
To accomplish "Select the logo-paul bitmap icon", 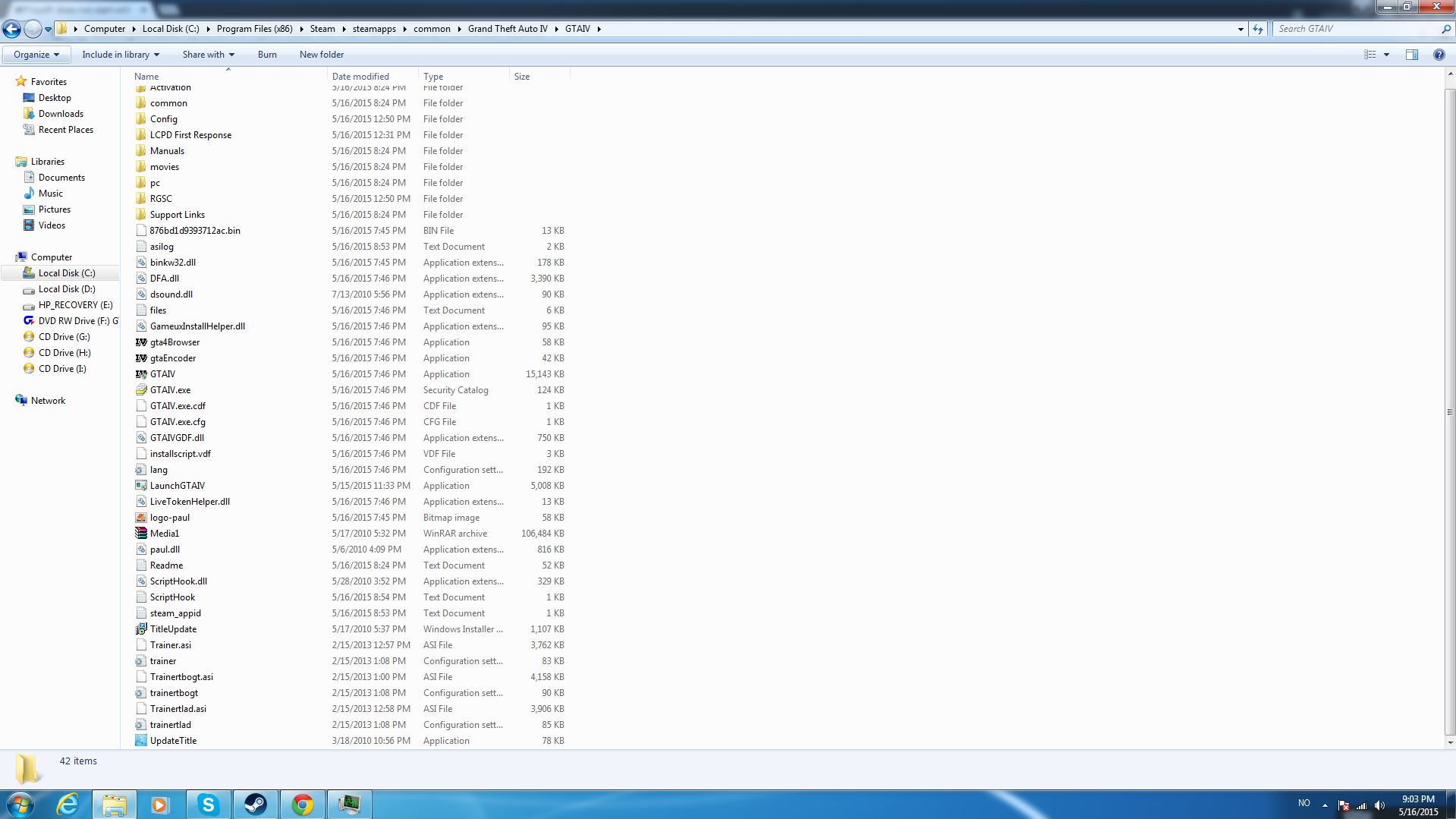I will [141, 518].
